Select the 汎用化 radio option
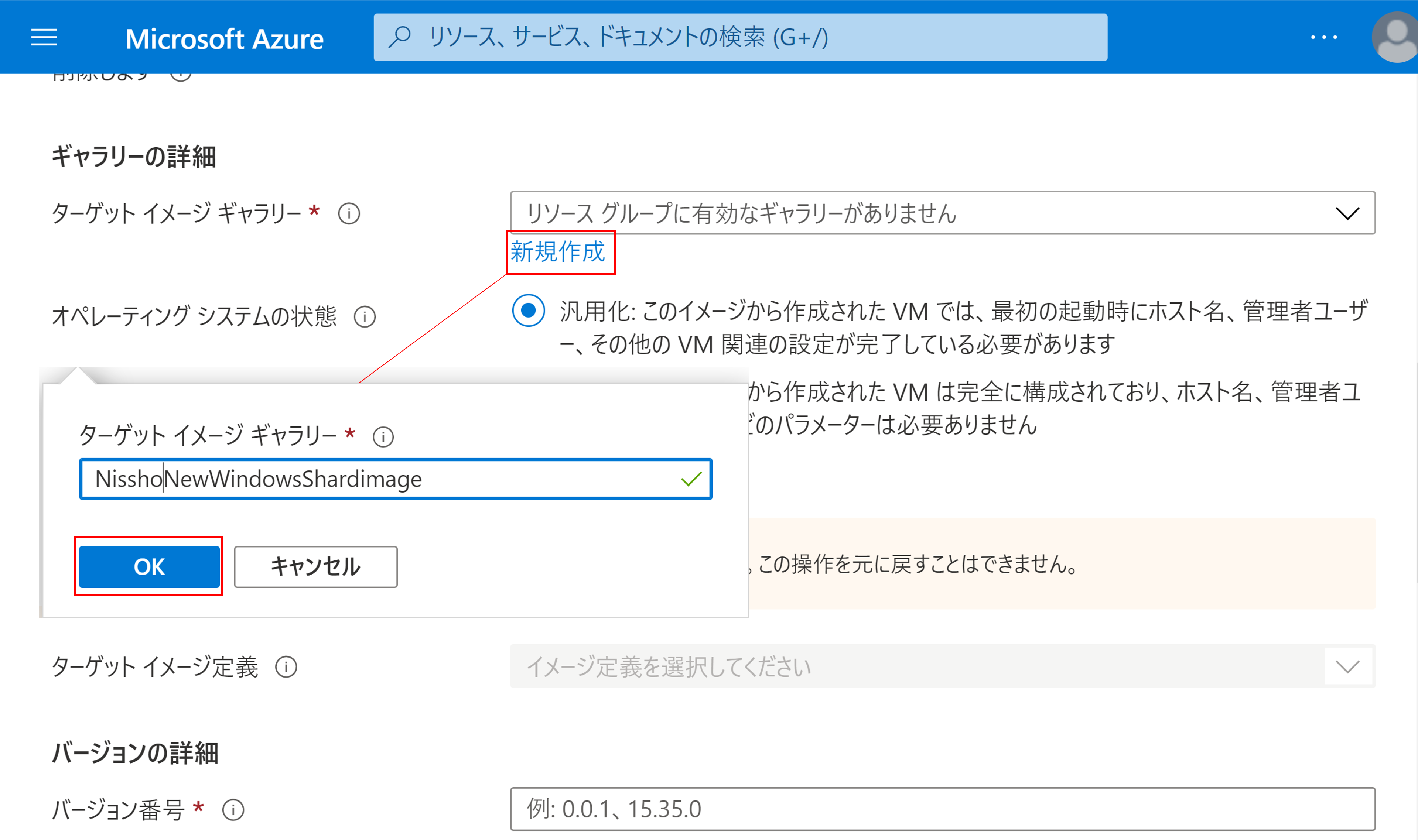The height and width of the screenshot is (840, 1418). (528, 310)
